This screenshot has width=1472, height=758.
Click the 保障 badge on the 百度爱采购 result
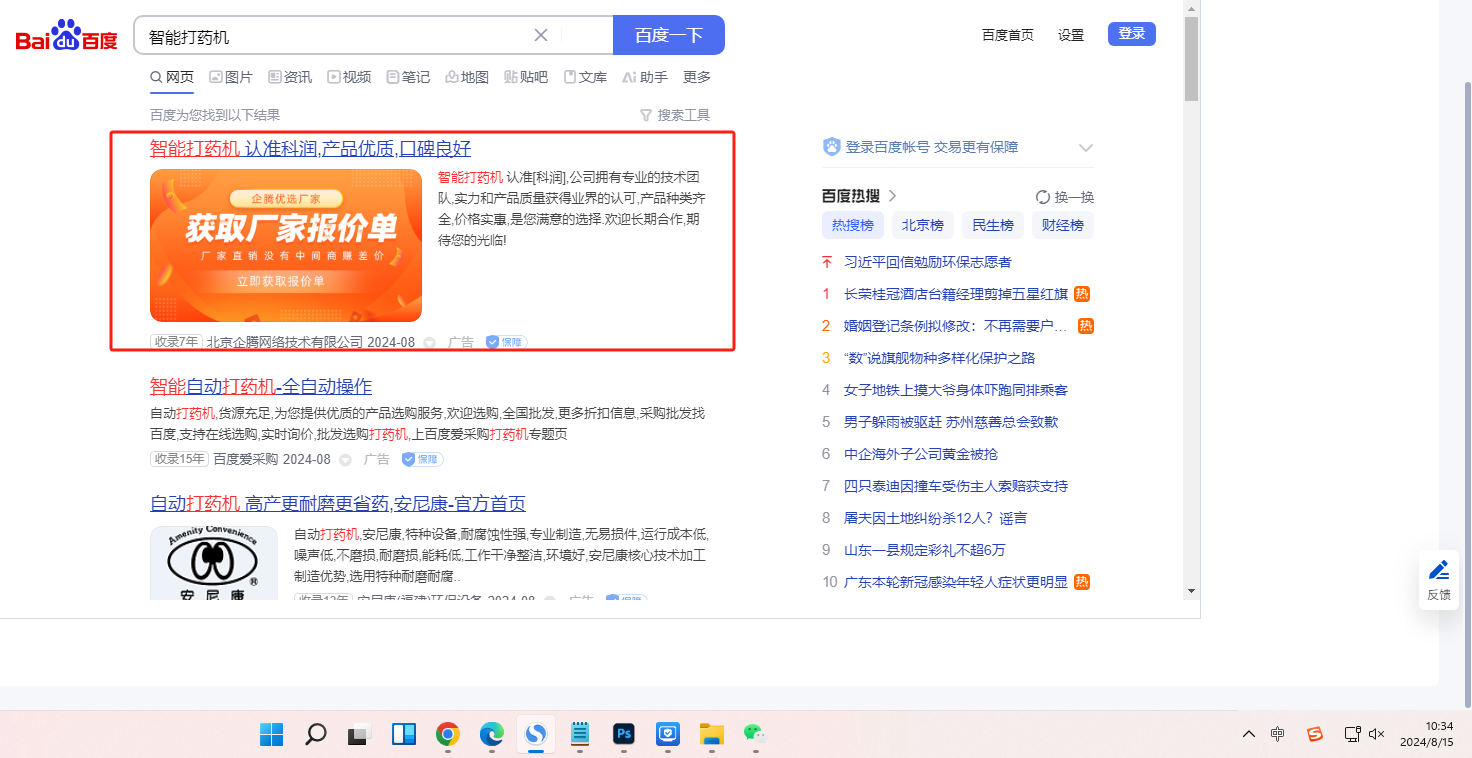tap(422, 459)
